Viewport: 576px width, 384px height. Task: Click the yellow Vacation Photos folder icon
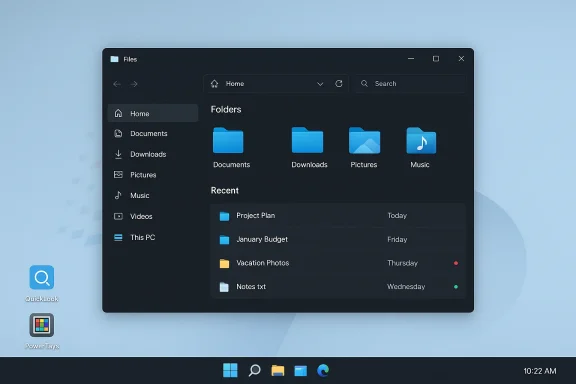click(224, 263)
